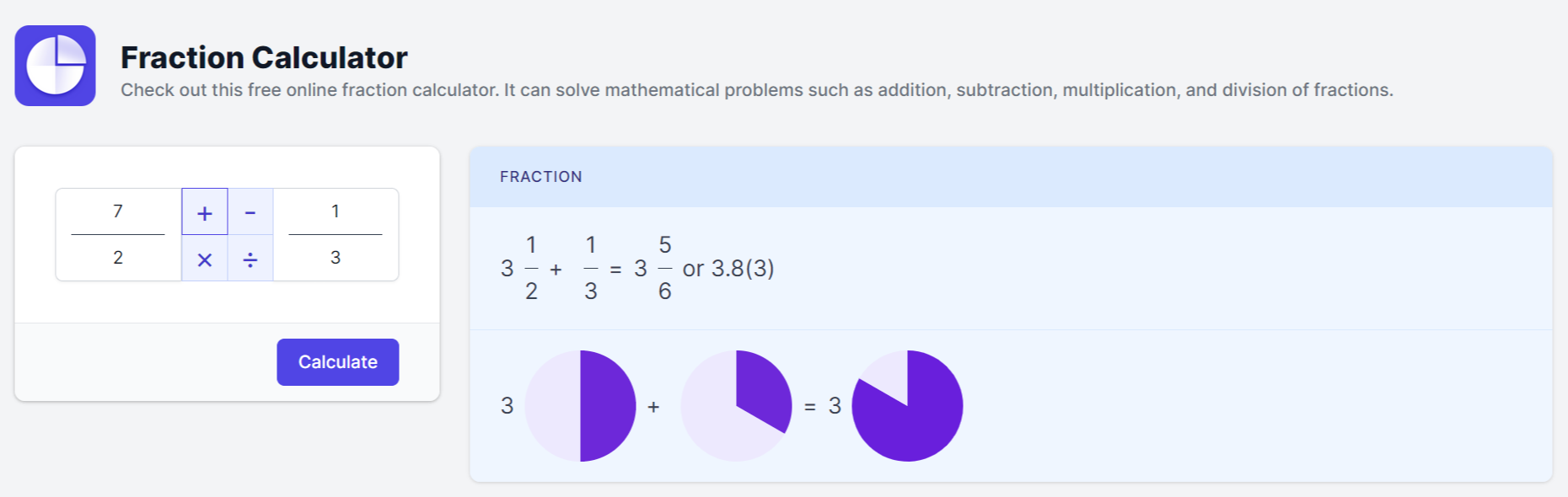1568x497 pixels.
Task: Click the multiply operator color highlight
Action: tap(204, 259)
